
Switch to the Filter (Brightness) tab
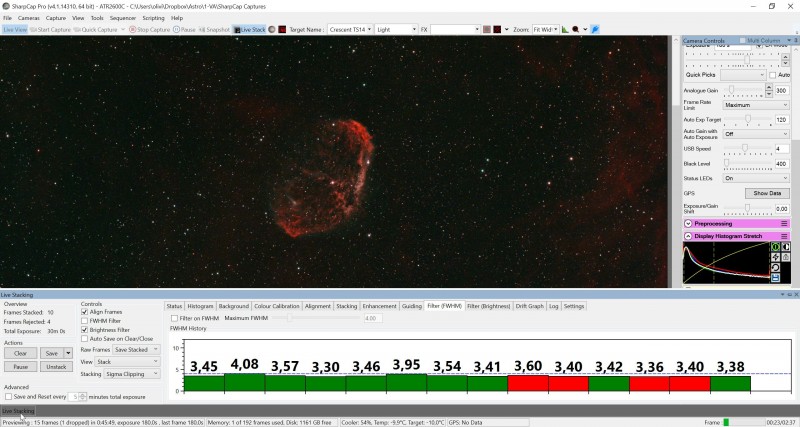[488, 306]
